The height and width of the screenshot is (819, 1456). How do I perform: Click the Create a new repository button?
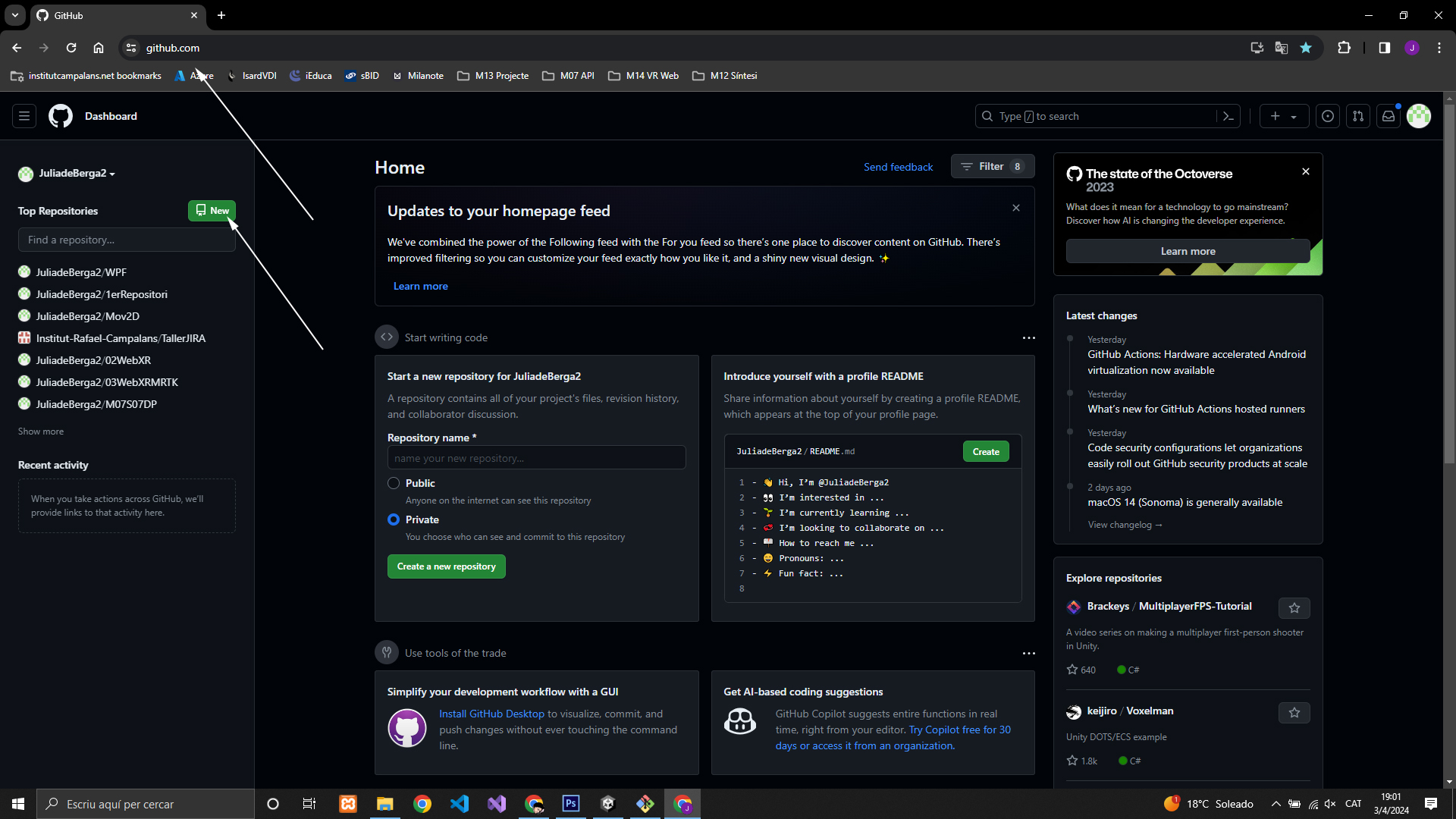[446, 566]
